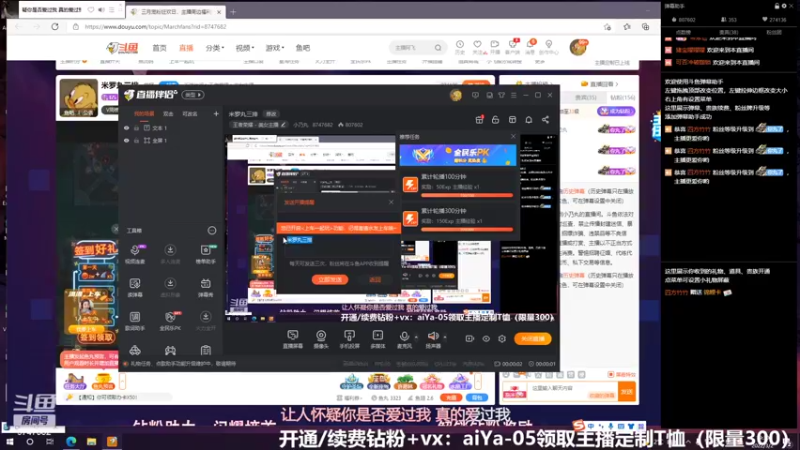Image resolution: width=800 pixels, height=450 pixels.
Task: Collapse toolbox with 工具箱 circle icon
Action: click(212, 231)
